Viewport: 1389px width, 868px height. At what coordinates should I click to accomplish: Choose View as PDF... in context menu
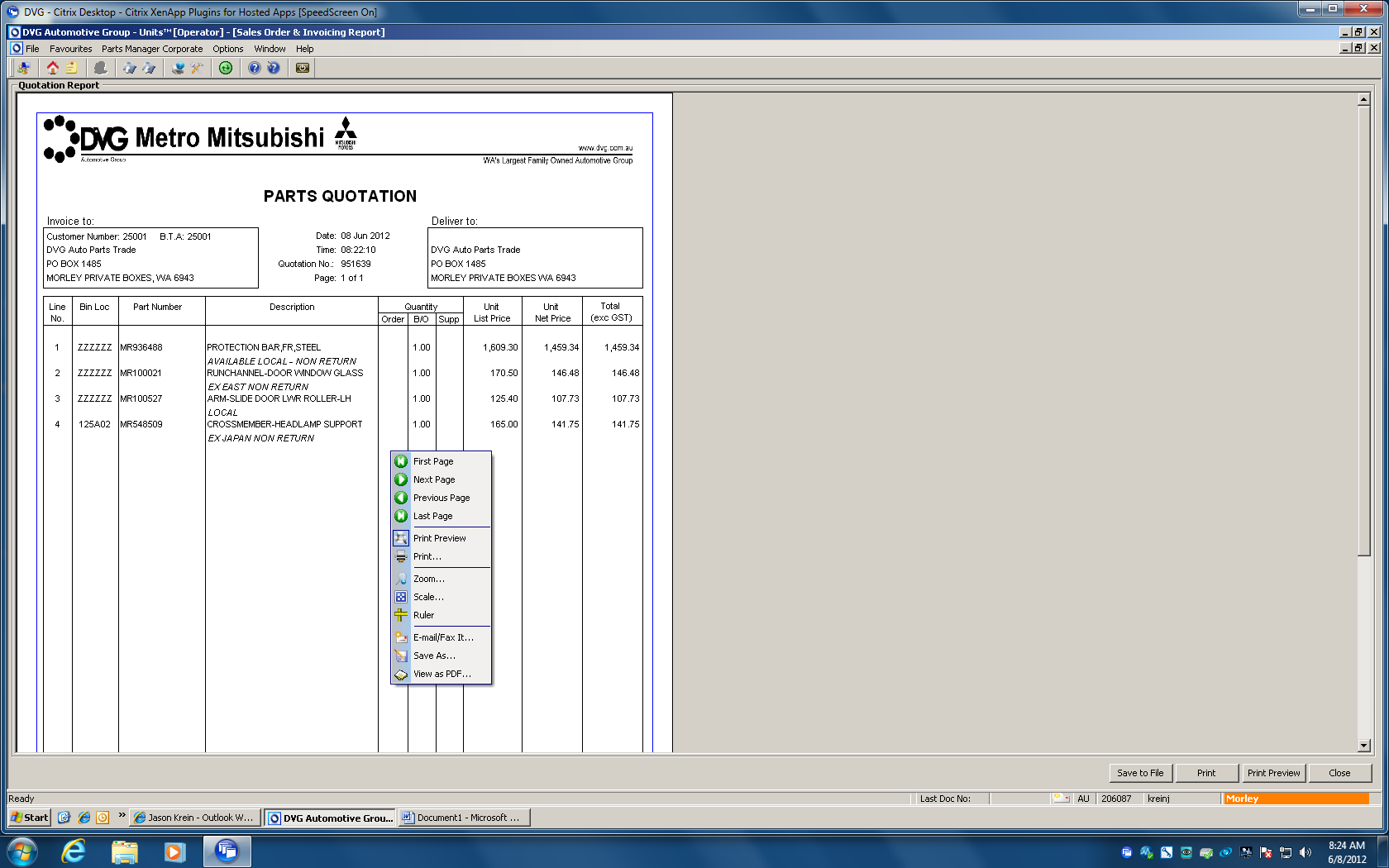tap(442, 674)
